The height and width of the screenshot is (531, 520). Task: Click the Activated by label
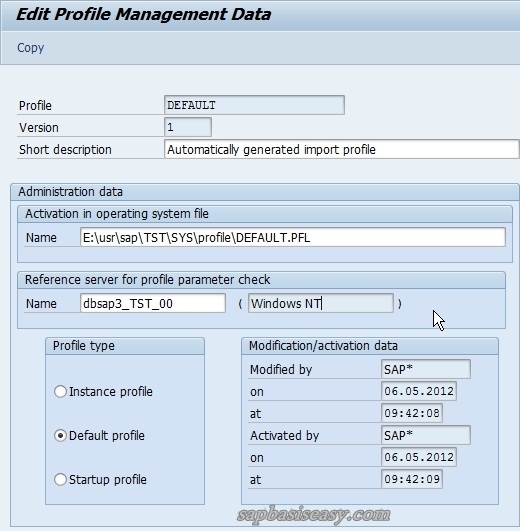click(x=285, y=436)
